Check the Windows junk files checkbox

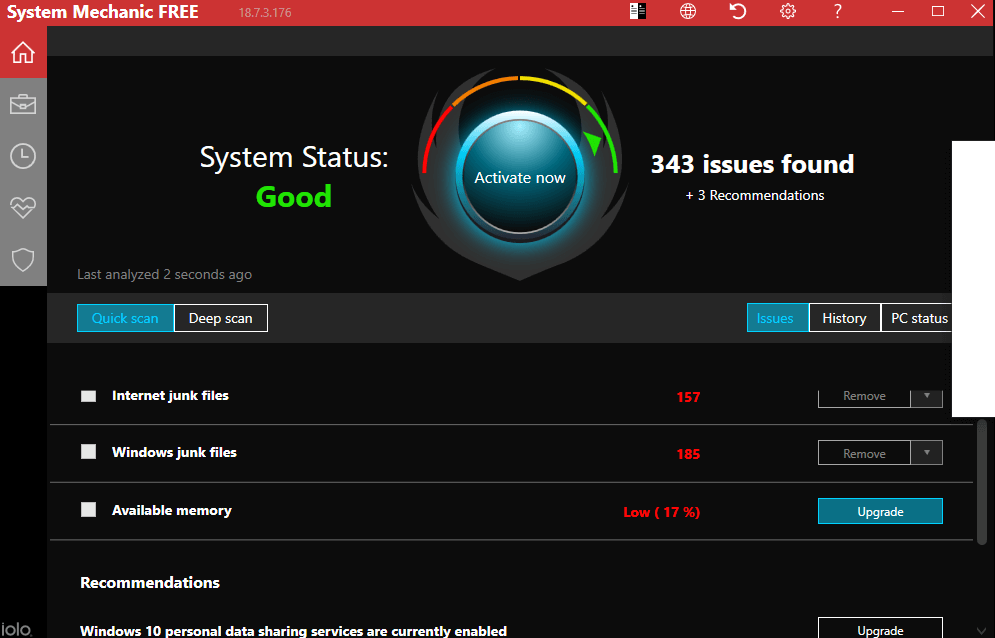pyautogui.click(x=89, y=452)
